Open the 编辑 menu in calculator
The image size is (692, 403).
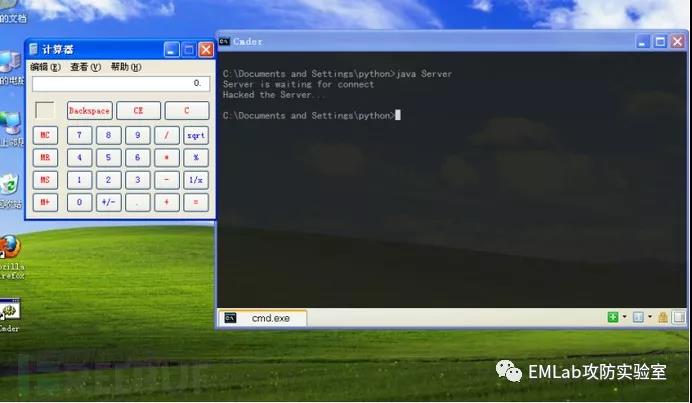click(45, 67)
